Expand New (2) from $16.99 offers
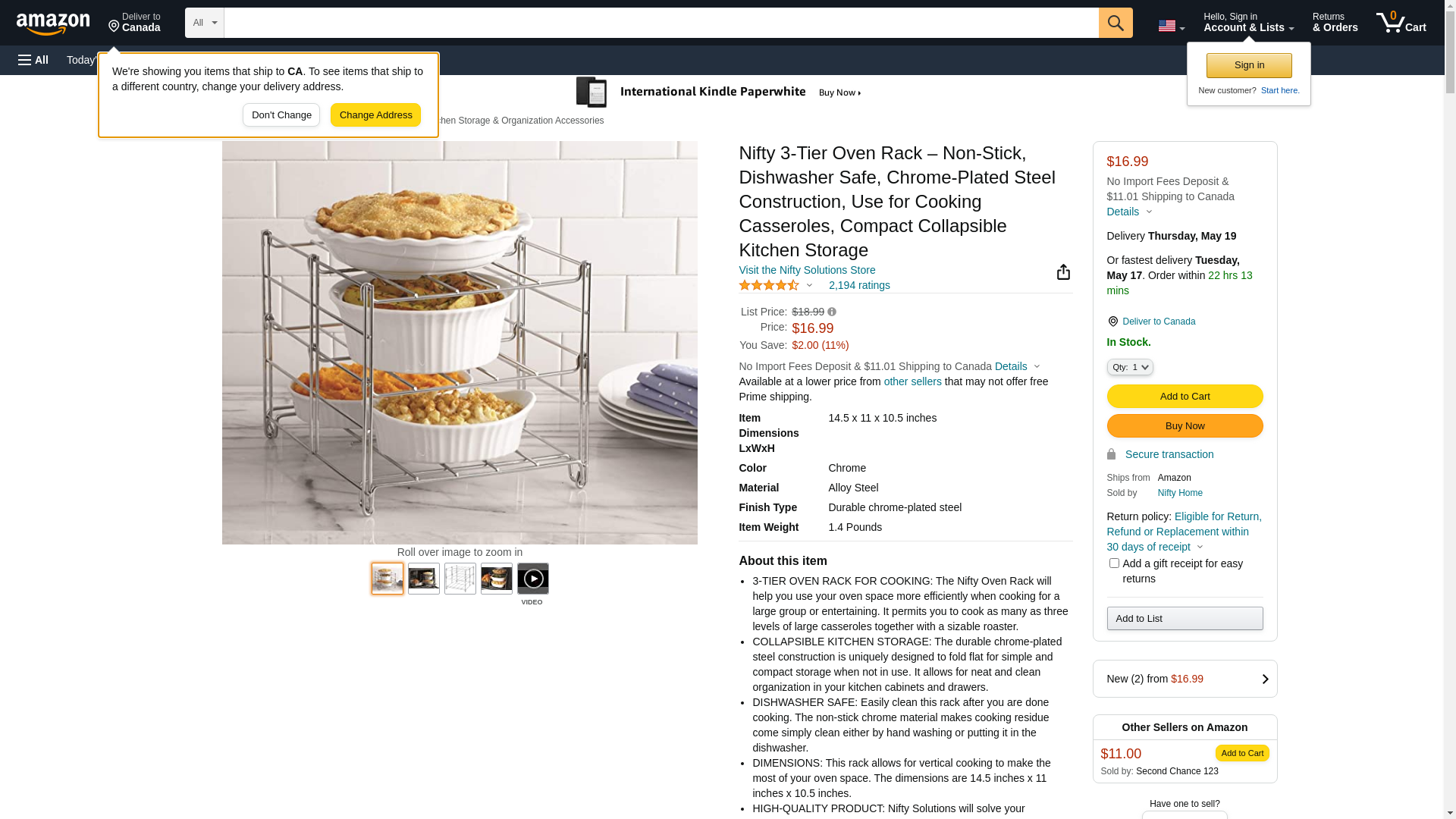This screenshot has height=819, width=1456. click(x=1185, y=679)
